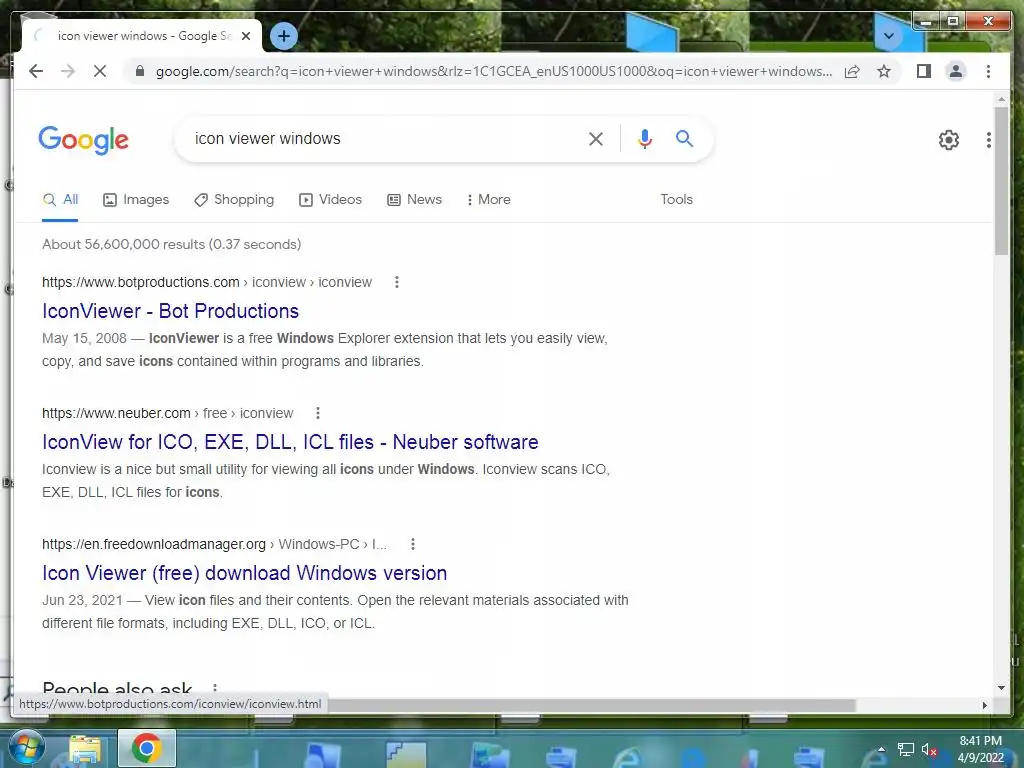Click the Chrome taskbar button
The image size is (1024, 768).
click(x=146, y=748)
